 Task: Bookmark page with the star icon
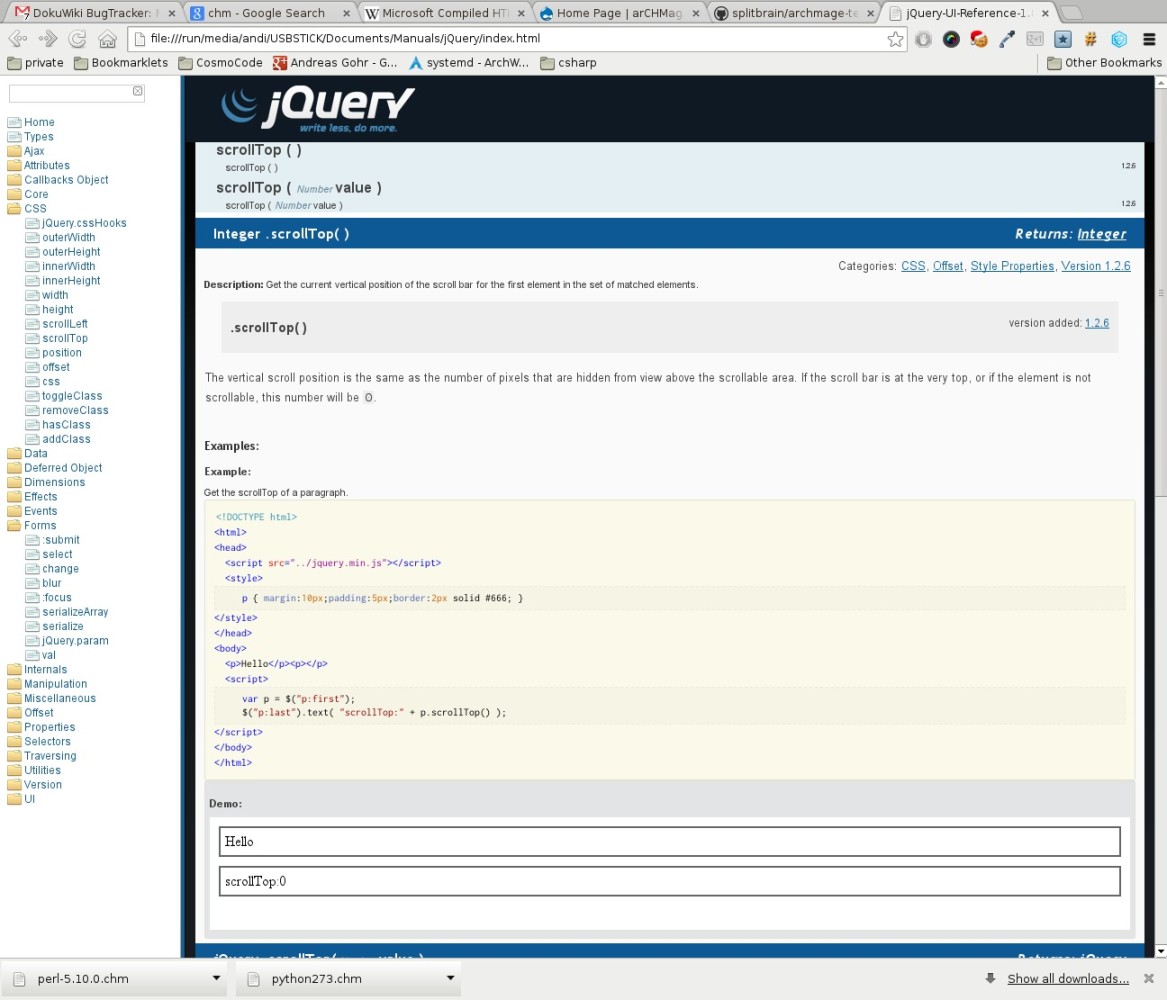[895, 39]
